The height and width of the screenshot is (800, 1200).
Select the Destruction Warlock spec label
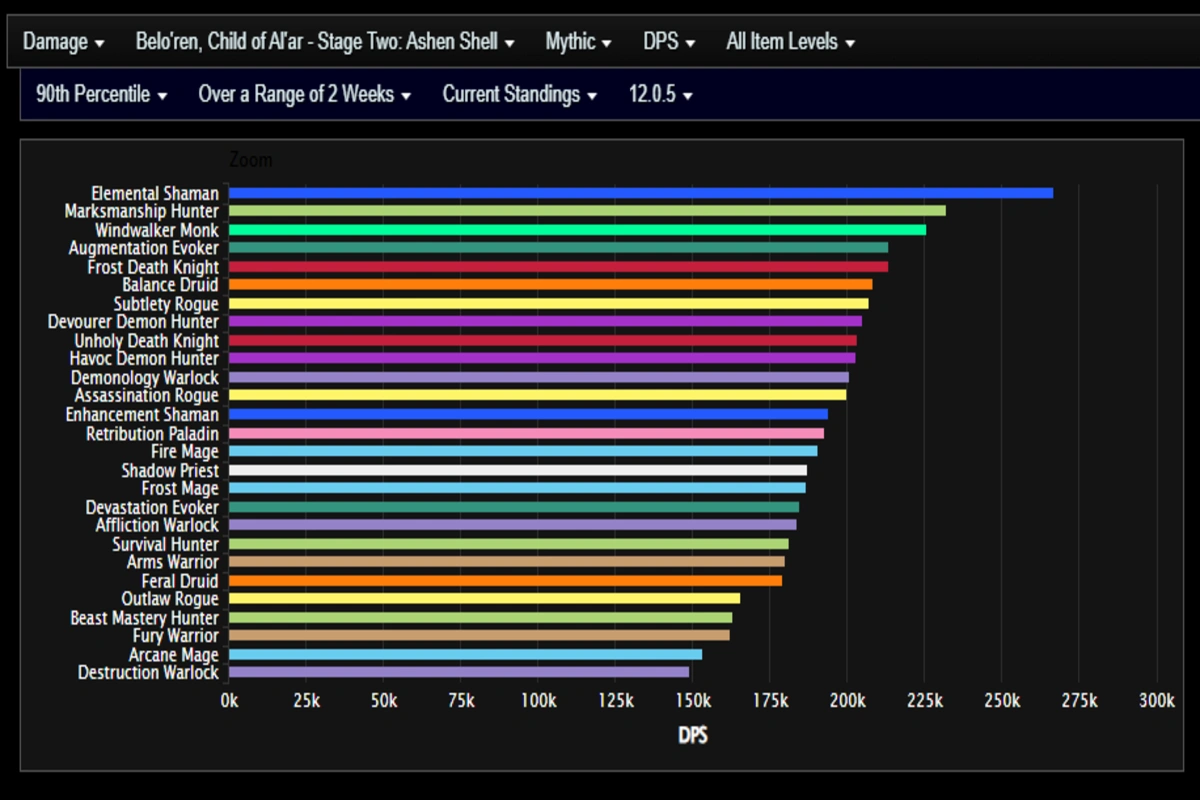148,672
